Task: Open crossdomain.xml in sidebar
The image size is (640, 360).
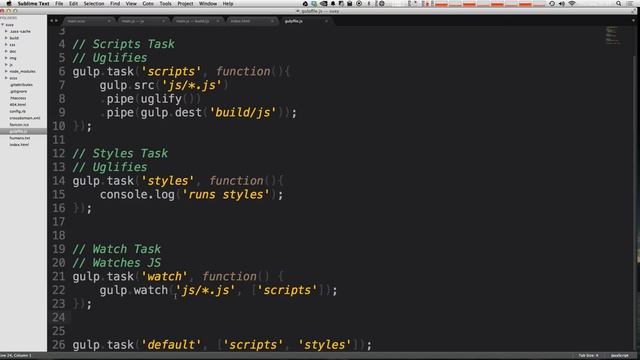Action: pyautogui.click(x=25, y=118)
